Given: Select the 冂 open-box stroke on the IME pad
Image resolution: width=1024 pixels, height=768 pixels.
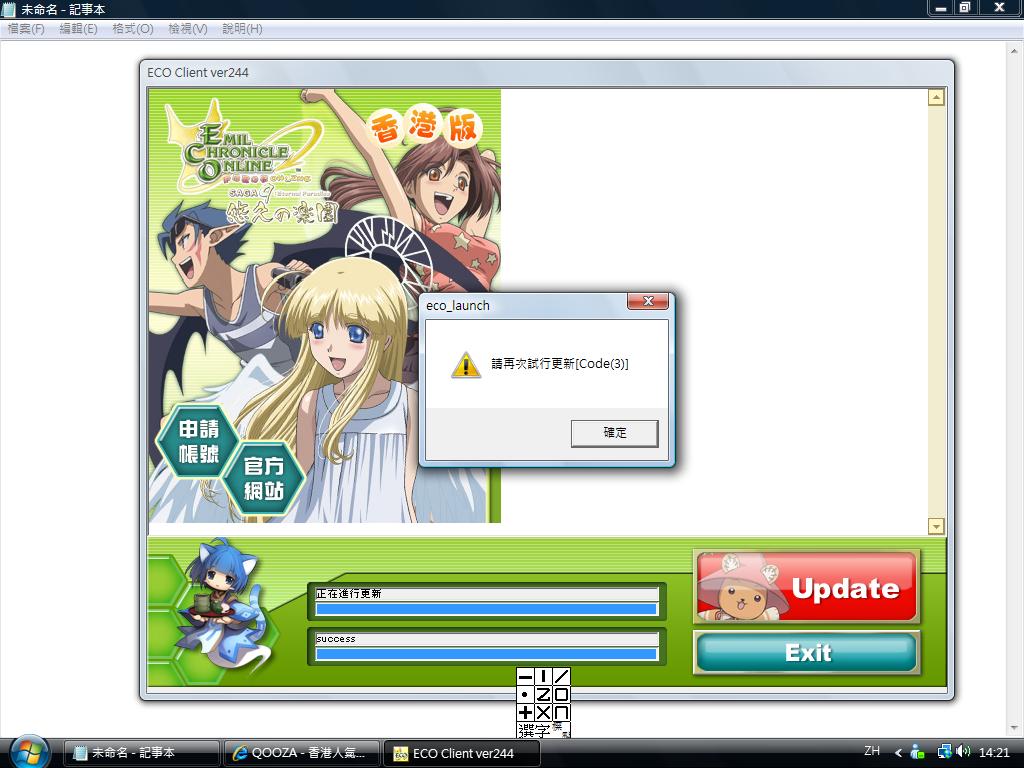Looking at the screenshot, I should point(561,712).
